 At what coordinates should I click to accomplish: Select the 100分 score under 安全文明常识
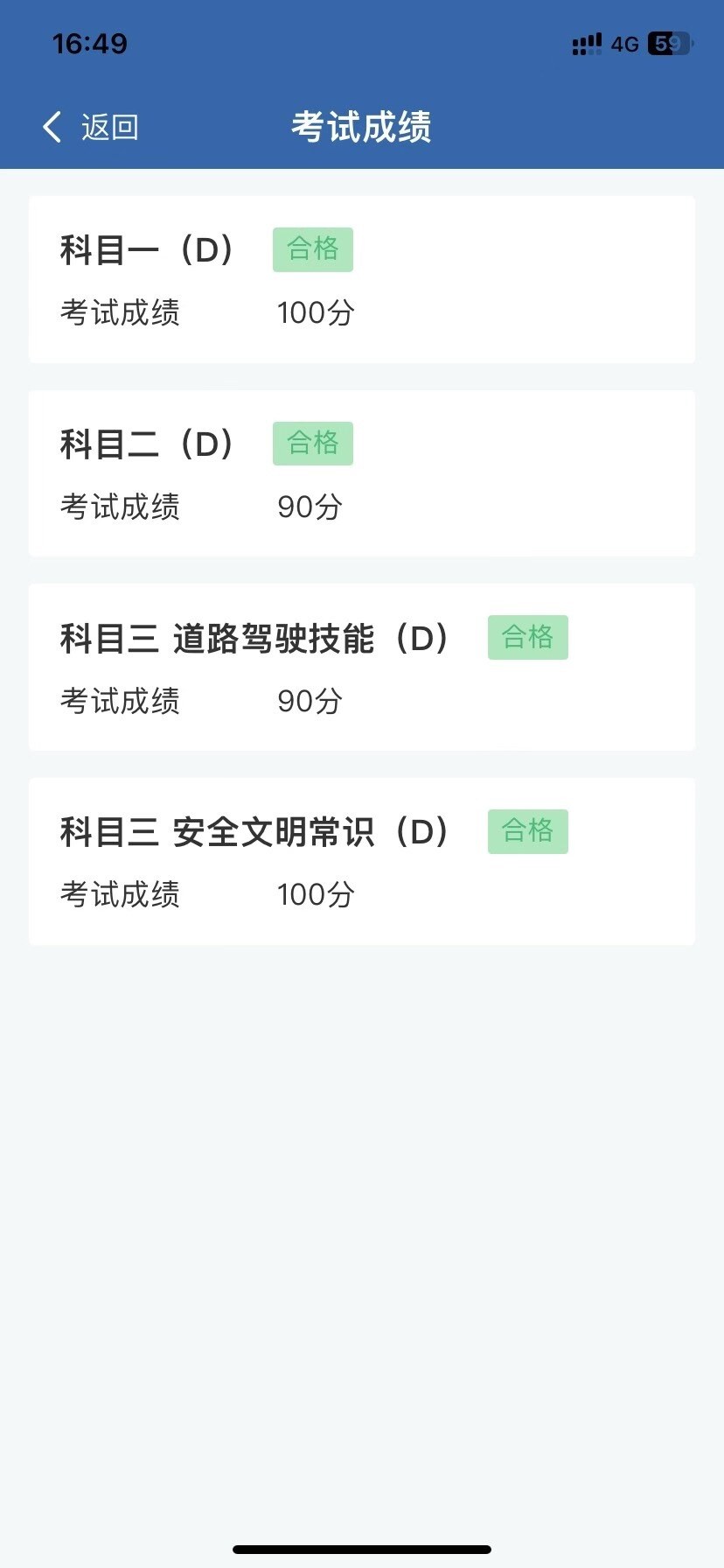click(x=316, y=894)
